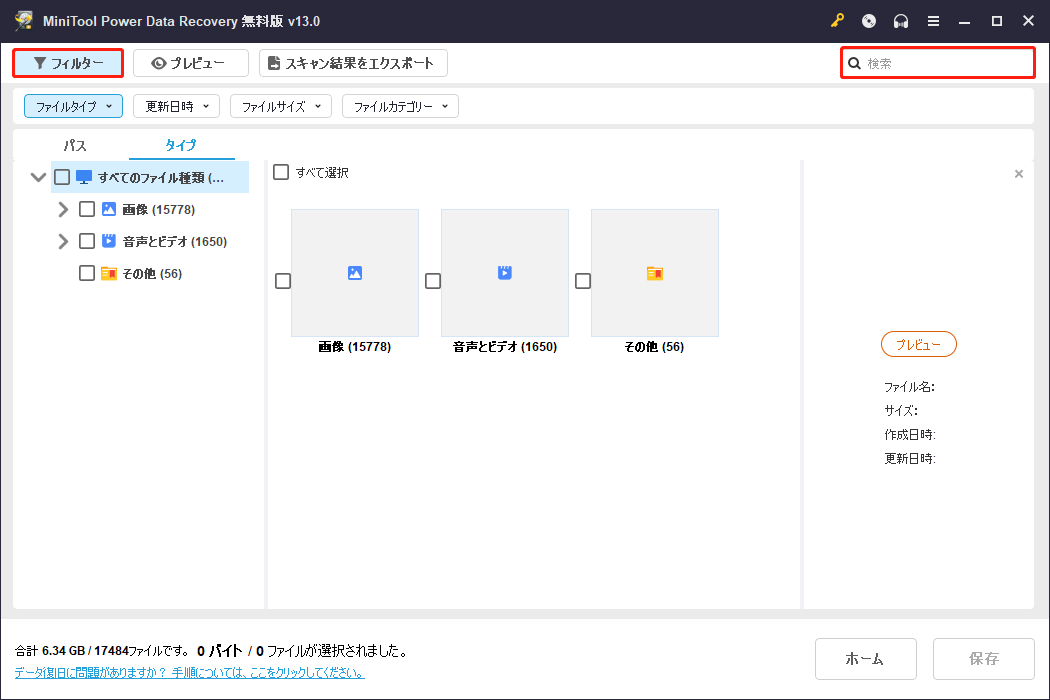Open the その他 (56) thumbnail tile
This screenshot has width=1050, height=700.
click(655, 273)
